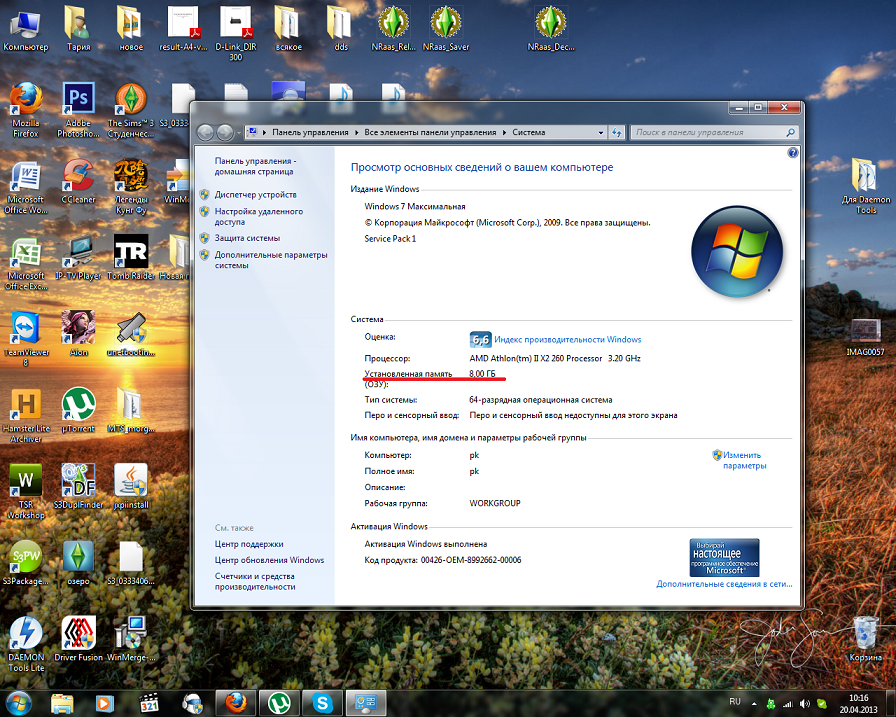The height and width of the screenshot is (717, 896).
Task: Launch CCleaner from desktop
Action: pos(78,182)
